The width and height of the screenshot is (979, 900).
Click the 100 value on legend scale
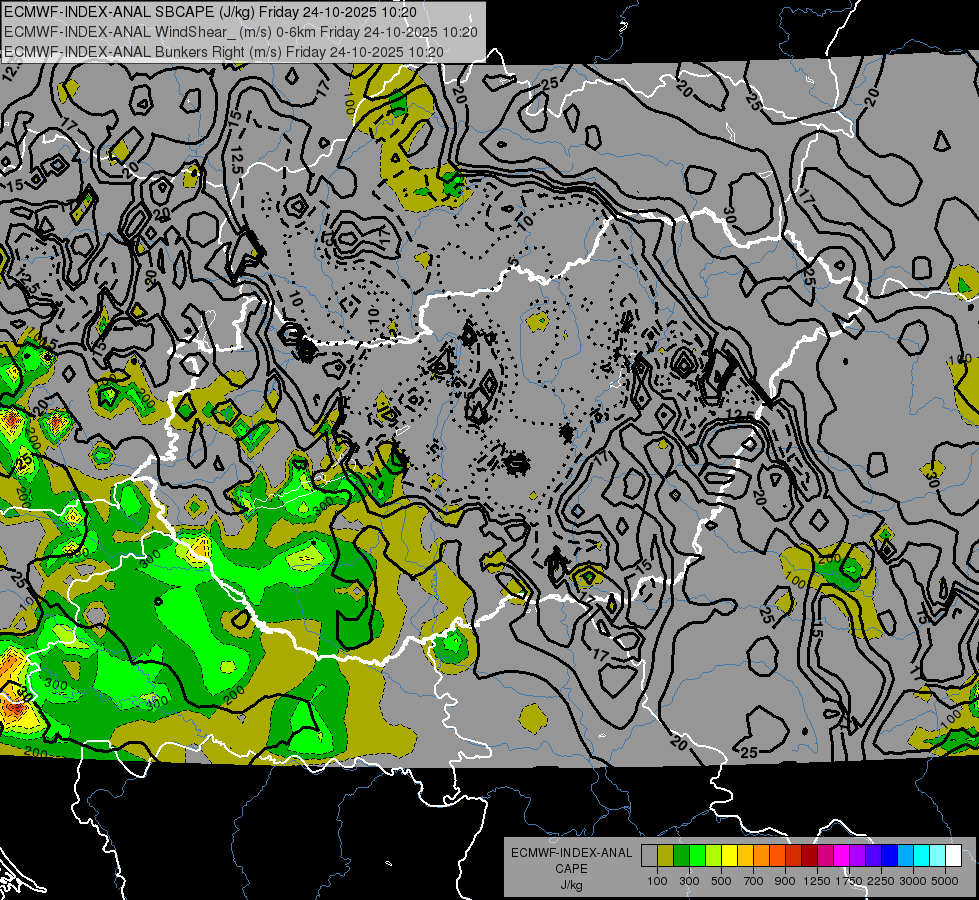pos(657,881)
